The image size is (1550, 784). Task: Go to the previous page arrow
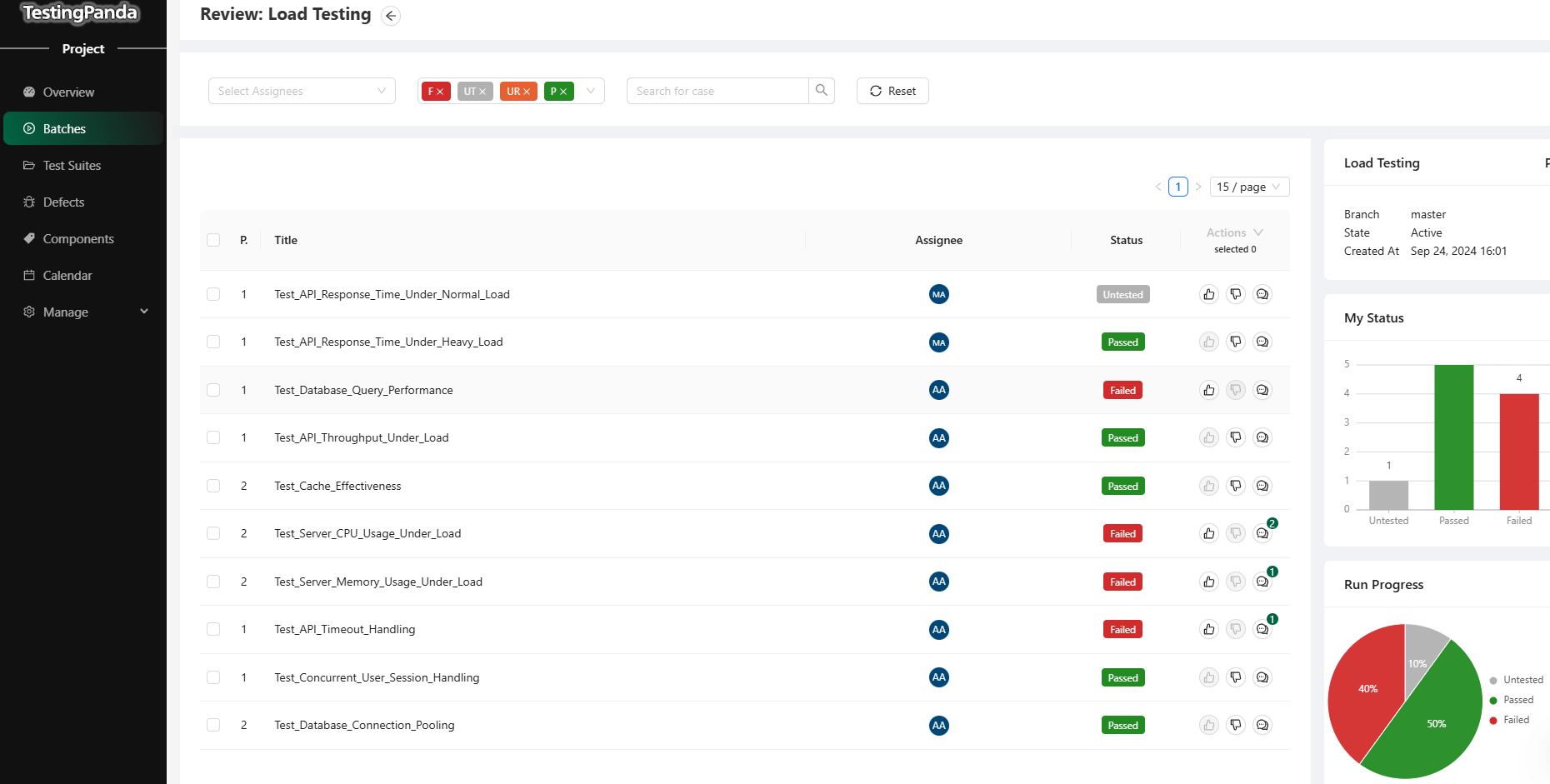pyautogui.click(x=1158, y=187)
